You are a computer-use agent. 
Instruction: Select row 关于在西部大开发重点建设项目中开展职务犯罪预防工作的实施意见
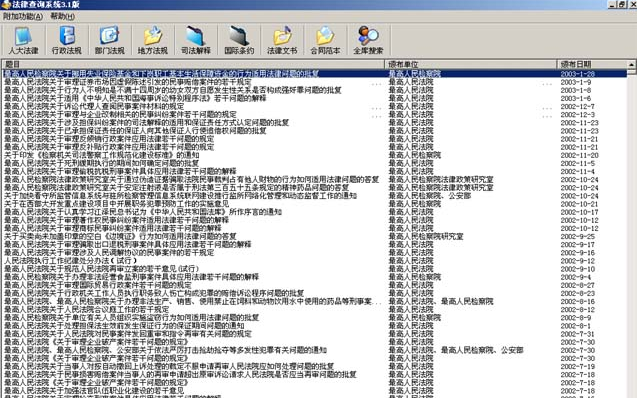(x=315, y=204)
